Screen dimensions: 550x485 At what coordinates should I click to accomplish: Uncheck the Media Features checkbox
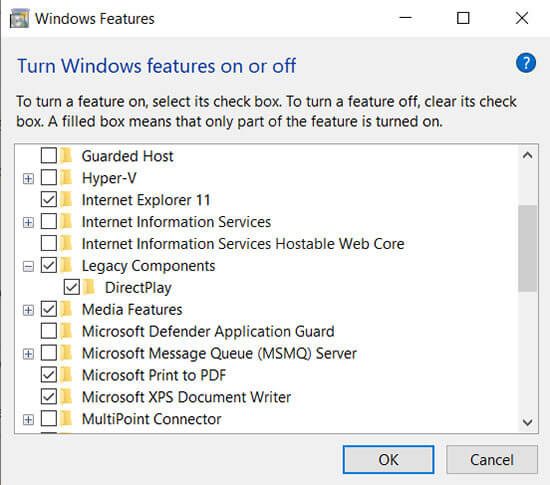click(x=49, y=309)
